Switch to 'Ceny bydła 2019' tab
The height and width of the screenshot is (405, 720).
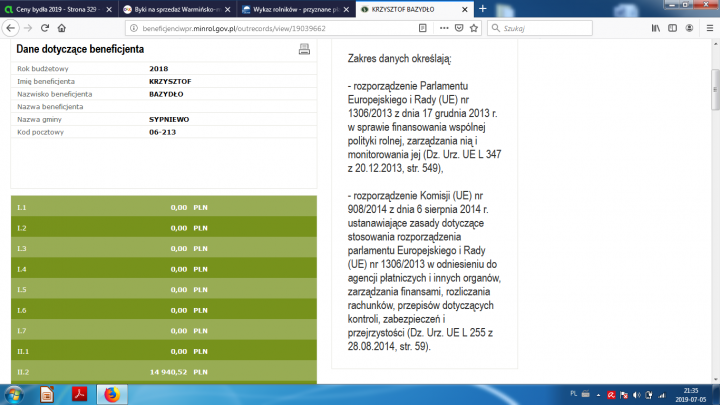coord(55,8)
